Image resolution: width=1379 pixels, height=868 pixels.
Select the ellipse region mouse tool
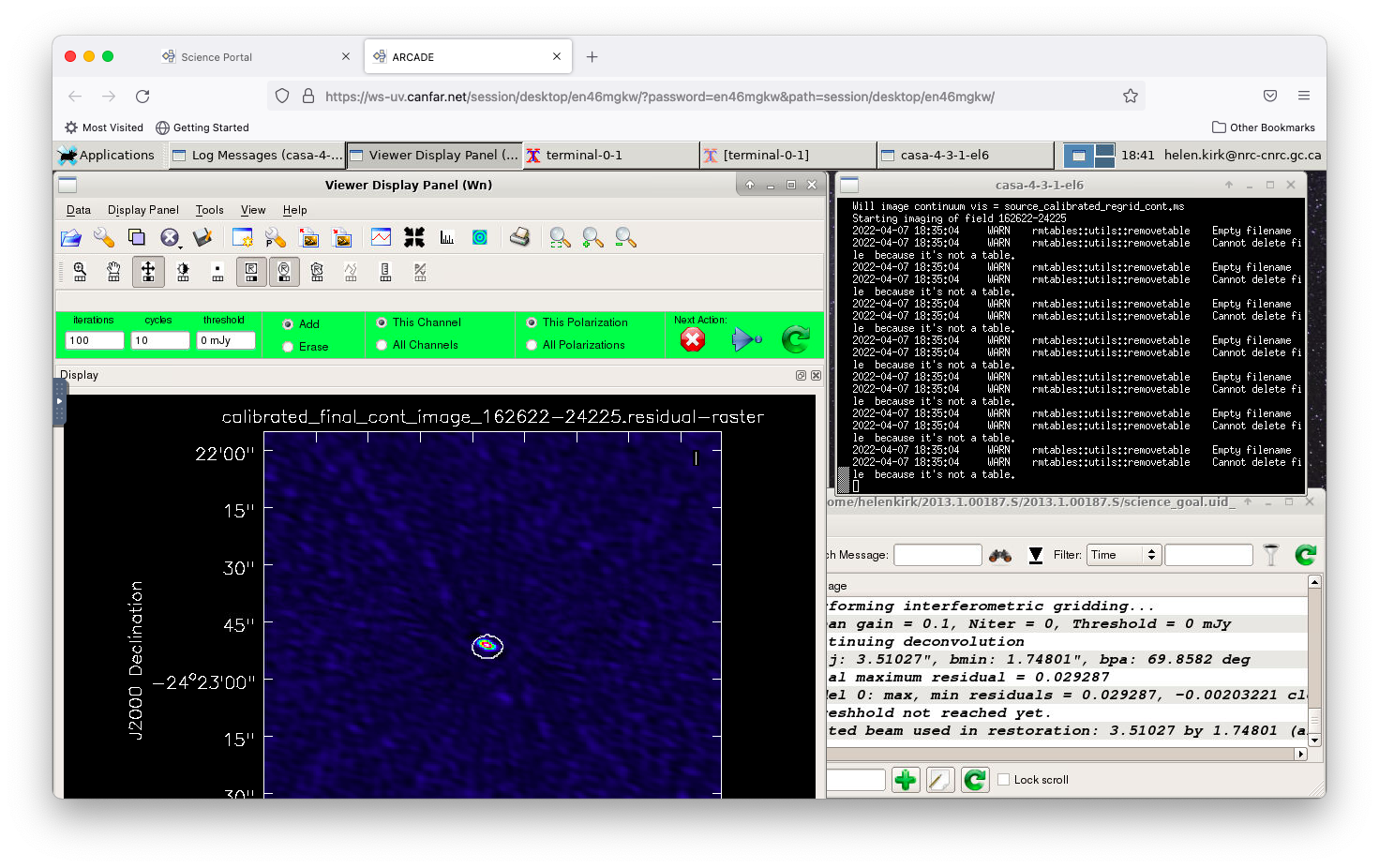click(x=284, y=272)
